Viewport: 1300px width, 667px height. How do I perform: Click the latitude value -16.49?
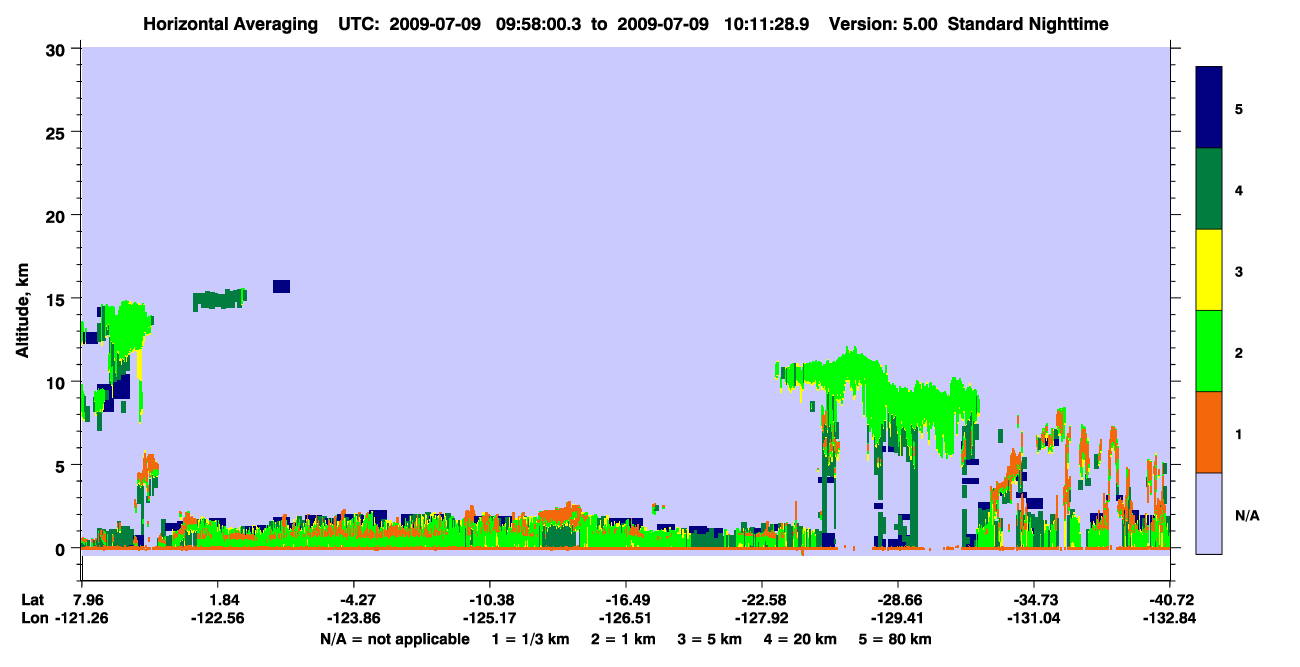(626, 600)
